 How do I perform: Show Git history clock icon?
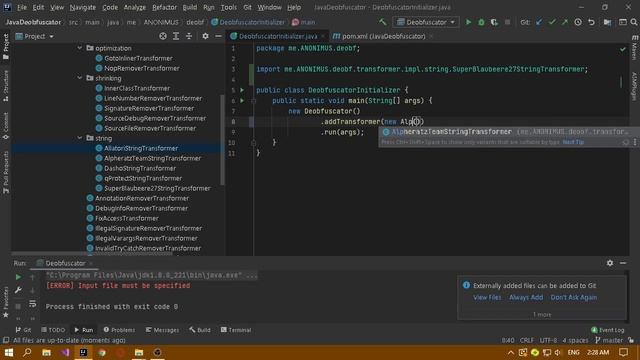578,22
